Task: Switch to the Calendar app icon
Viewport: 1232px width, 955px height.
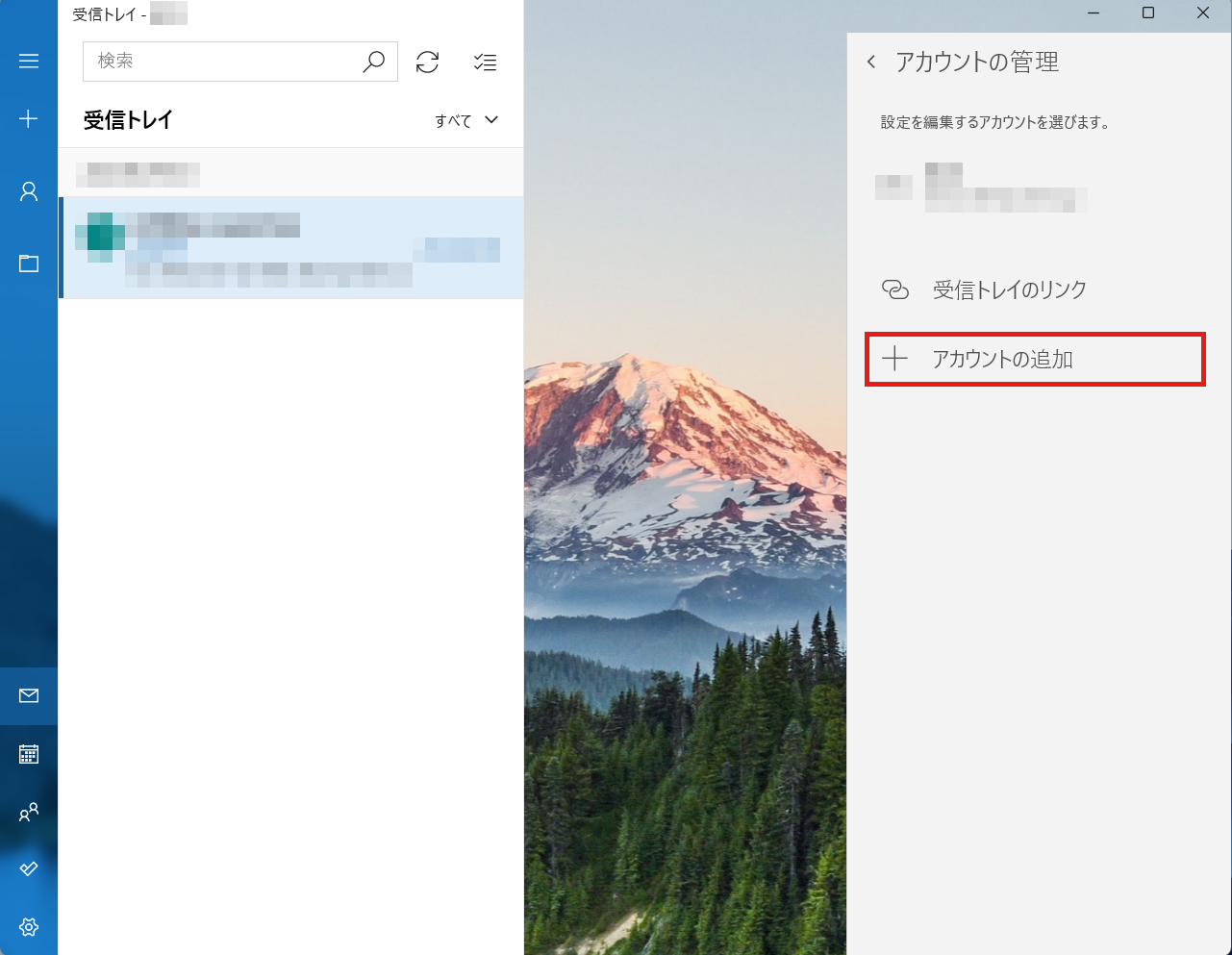Action: click(x=29, y=754)
